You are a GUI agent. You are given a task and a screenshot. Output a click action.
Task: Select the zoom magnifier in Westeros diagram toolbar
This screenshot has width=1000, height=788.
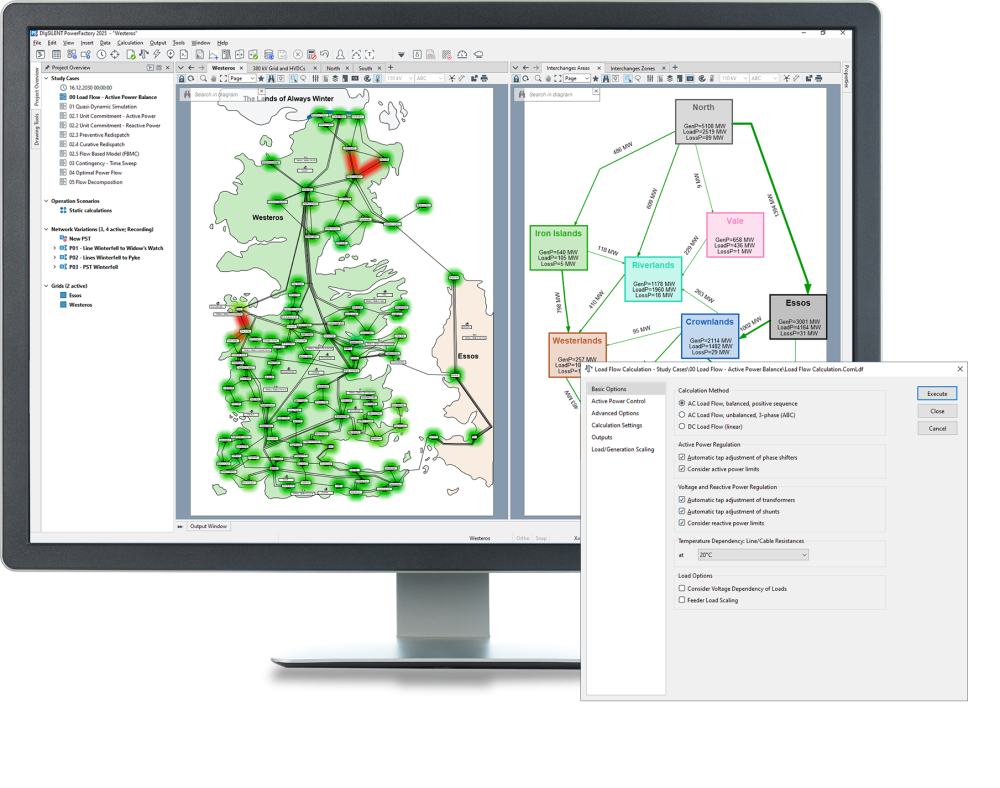[x=203, y=78]
